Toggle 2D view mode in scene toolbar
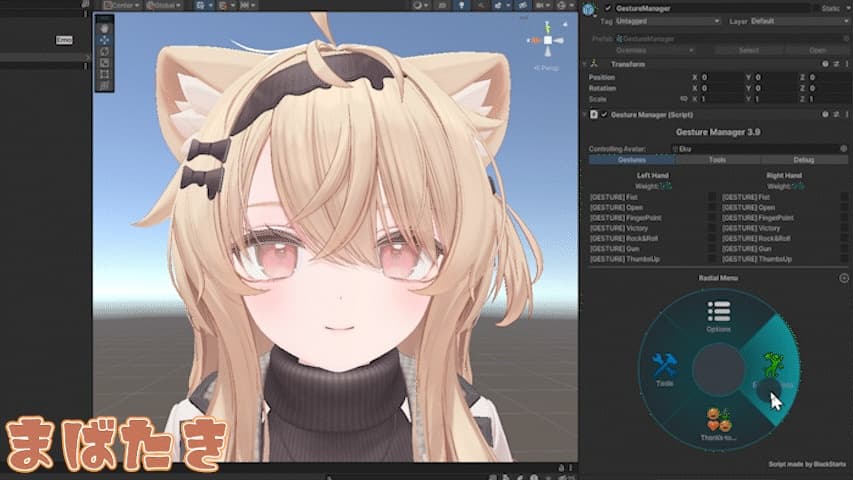This screenshot has width=854, height=480. tap(442, 5)
